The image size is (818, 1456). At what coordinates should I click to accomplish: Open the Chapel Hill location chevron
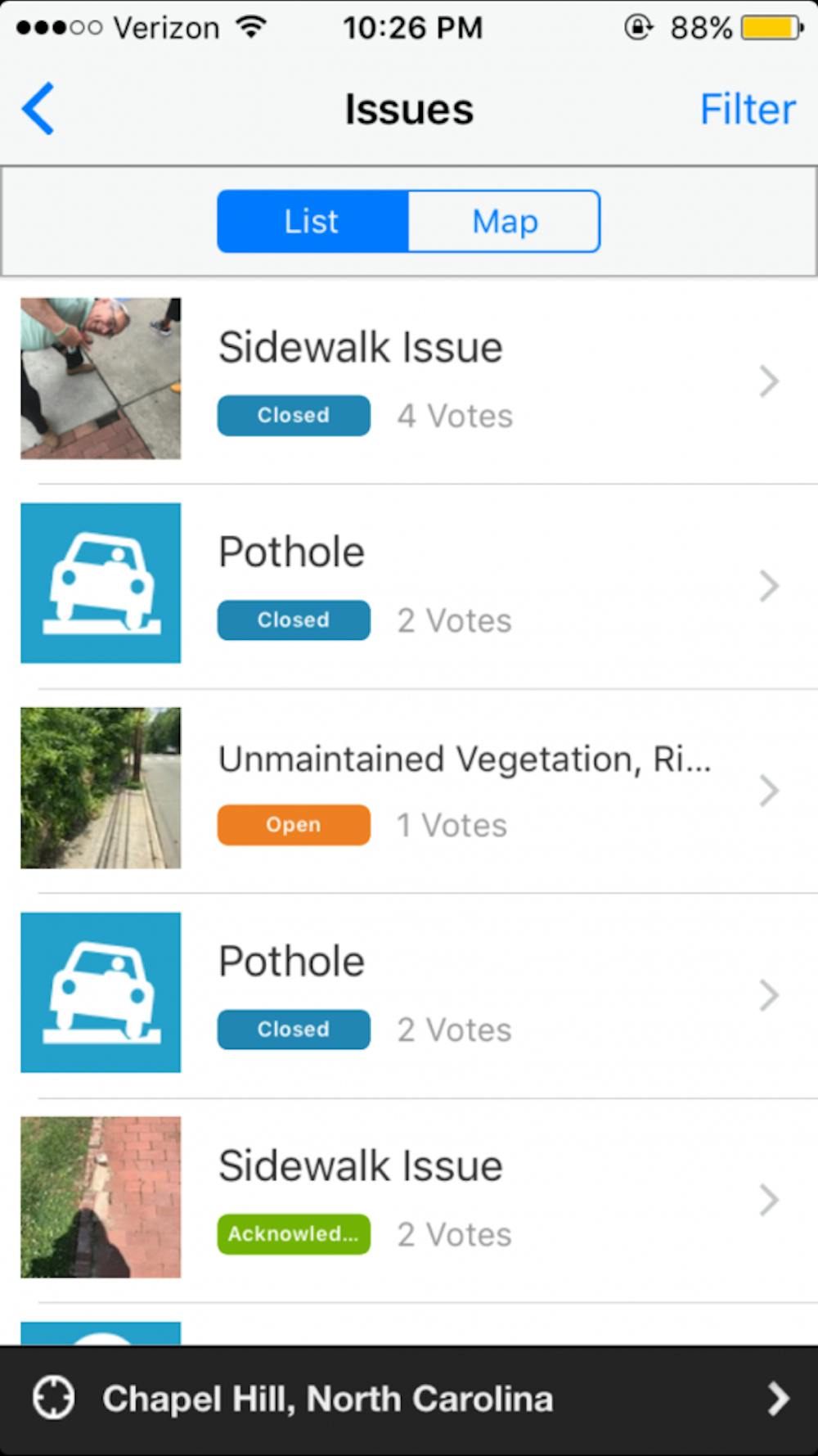pyautogui.click(x=778, y=1399)
